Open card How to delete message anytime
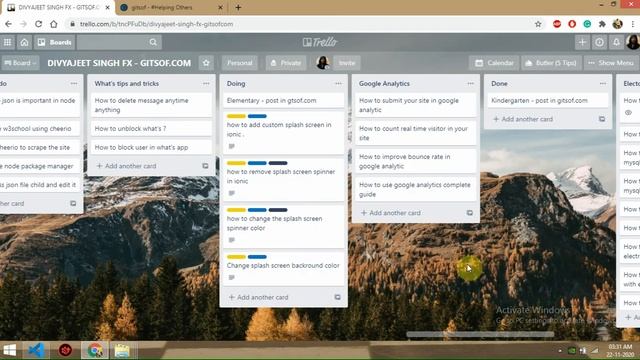640x360 pixels. 151,105
